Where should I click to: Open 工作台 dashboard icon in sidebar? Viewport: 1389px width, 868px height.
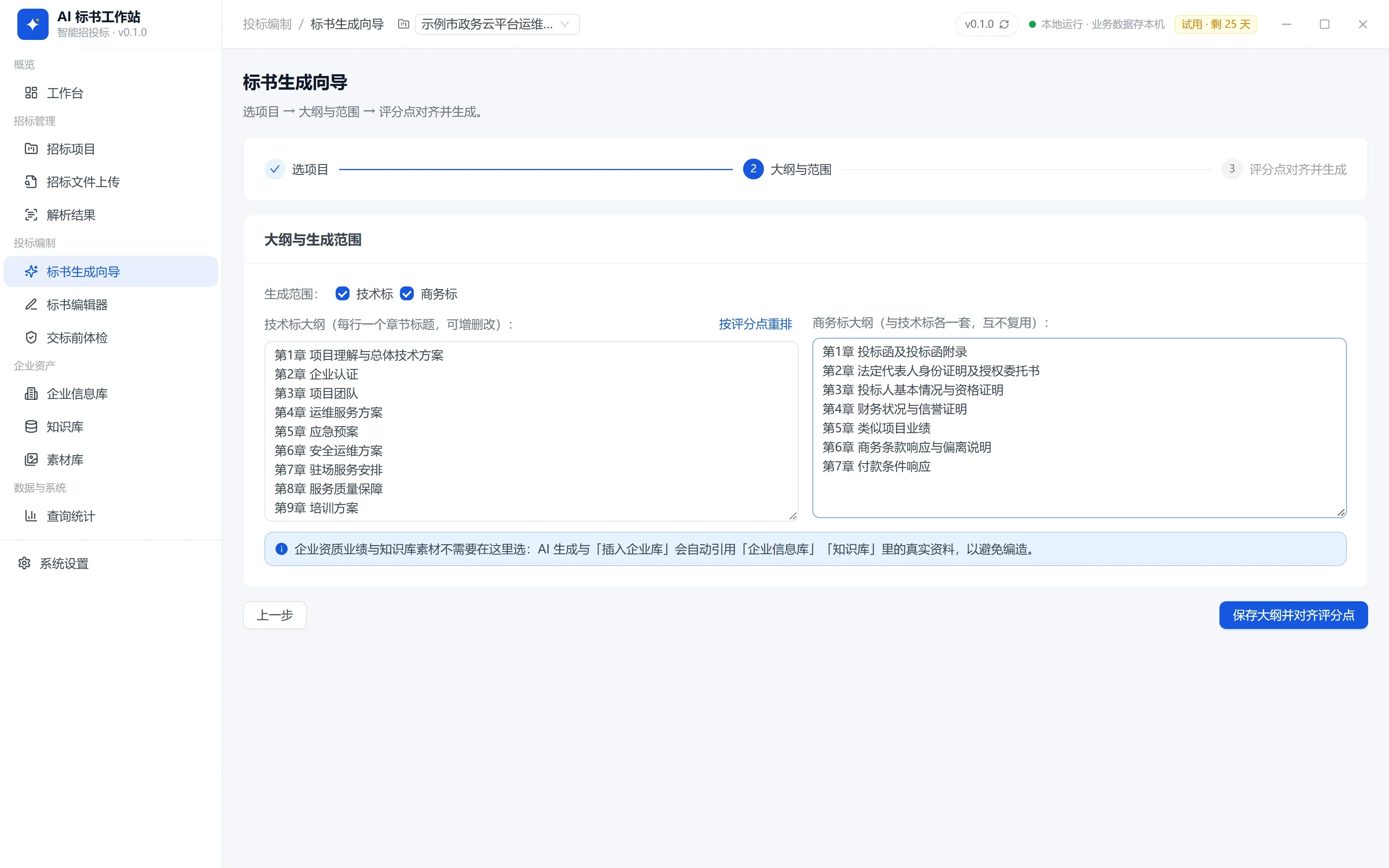(x=31, y=92)
